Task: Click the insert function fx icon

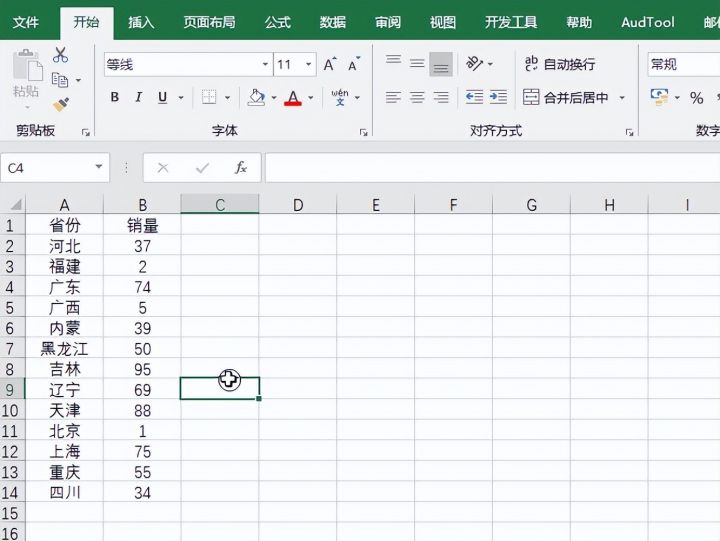Action: click(241, 168)
